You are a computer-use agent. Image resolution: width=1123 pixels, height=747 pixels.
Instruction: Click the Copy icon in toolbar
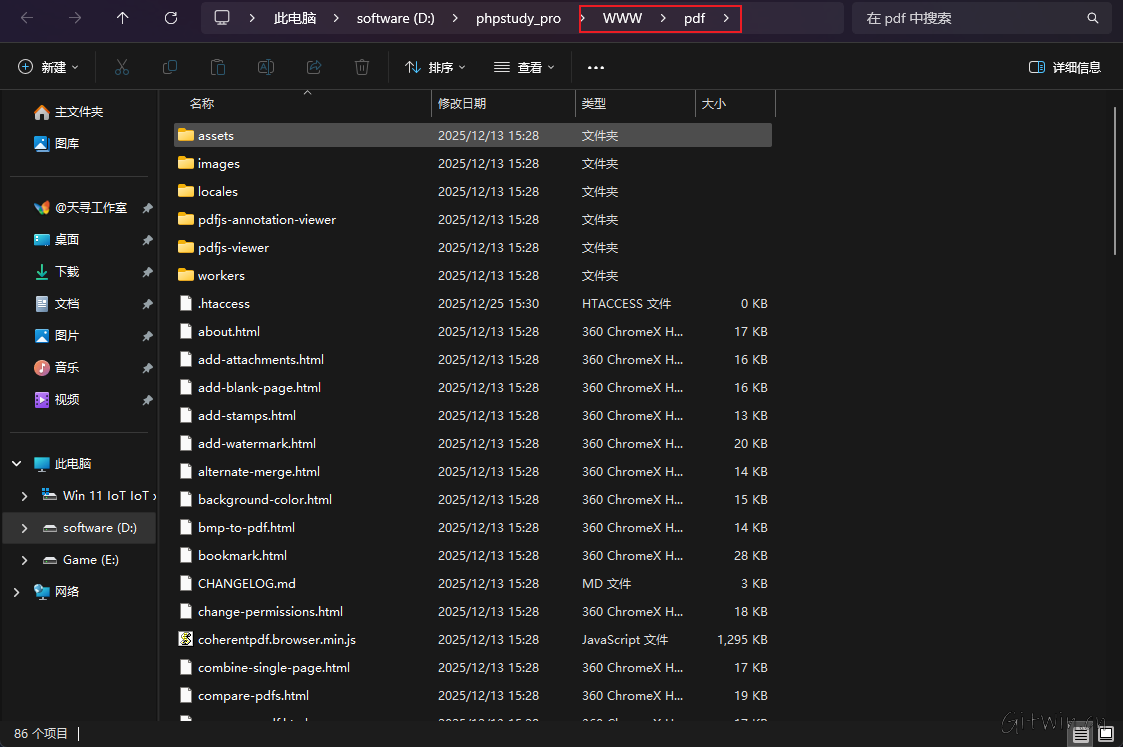coord(170,67)
